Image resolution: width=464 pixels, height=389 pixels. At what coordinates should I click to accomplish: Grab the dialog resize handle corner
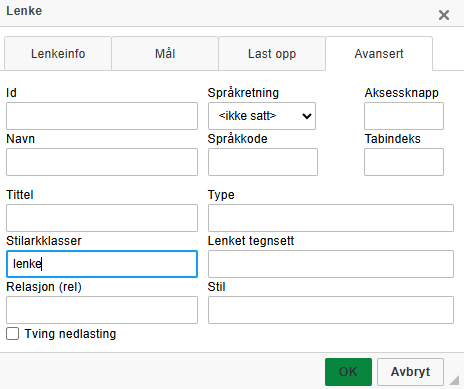point(454,380)
